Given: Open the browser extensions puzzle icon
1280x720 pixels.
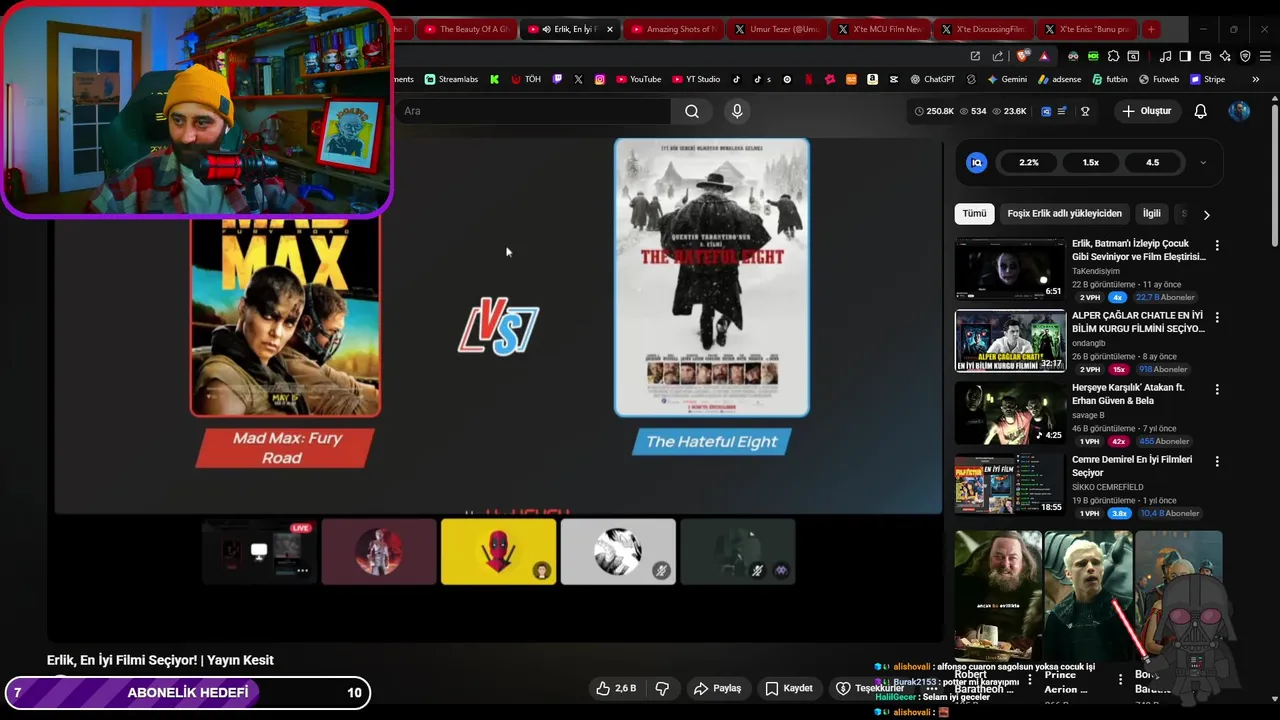Looking at the screenshot, I should tap(1113, 56).
